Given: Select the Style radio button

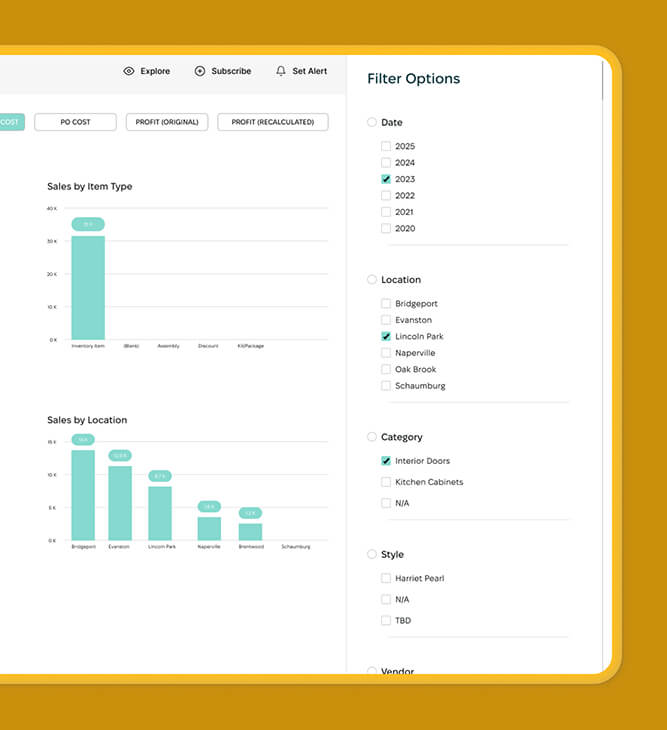Looking at the screenshot, I should click(x=372, y=554).
